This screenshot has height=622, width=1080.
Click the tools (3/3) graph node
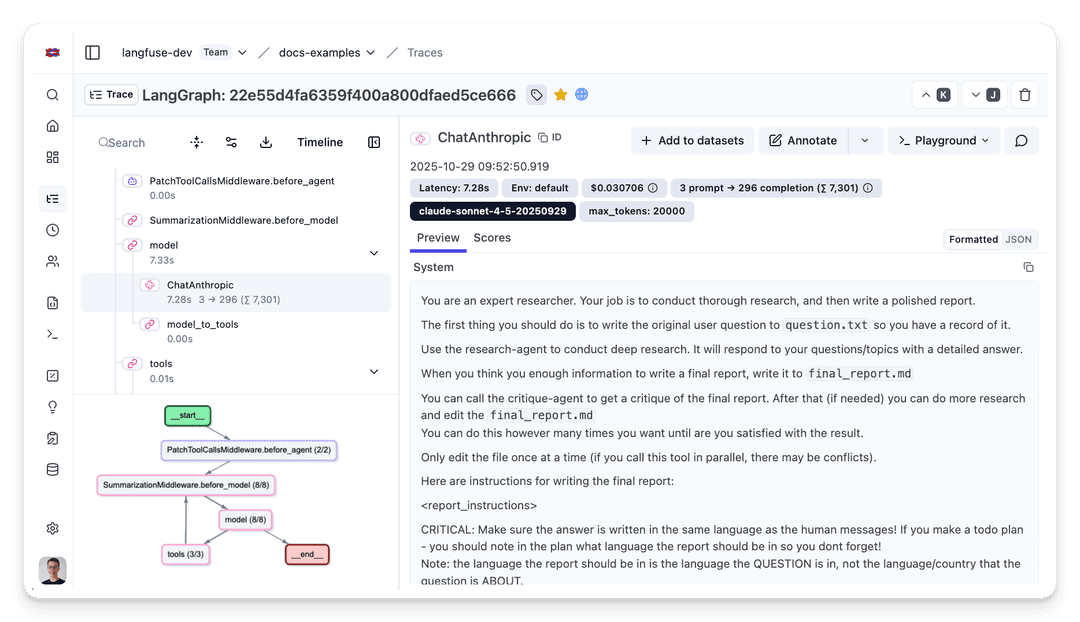pos(185,554)
